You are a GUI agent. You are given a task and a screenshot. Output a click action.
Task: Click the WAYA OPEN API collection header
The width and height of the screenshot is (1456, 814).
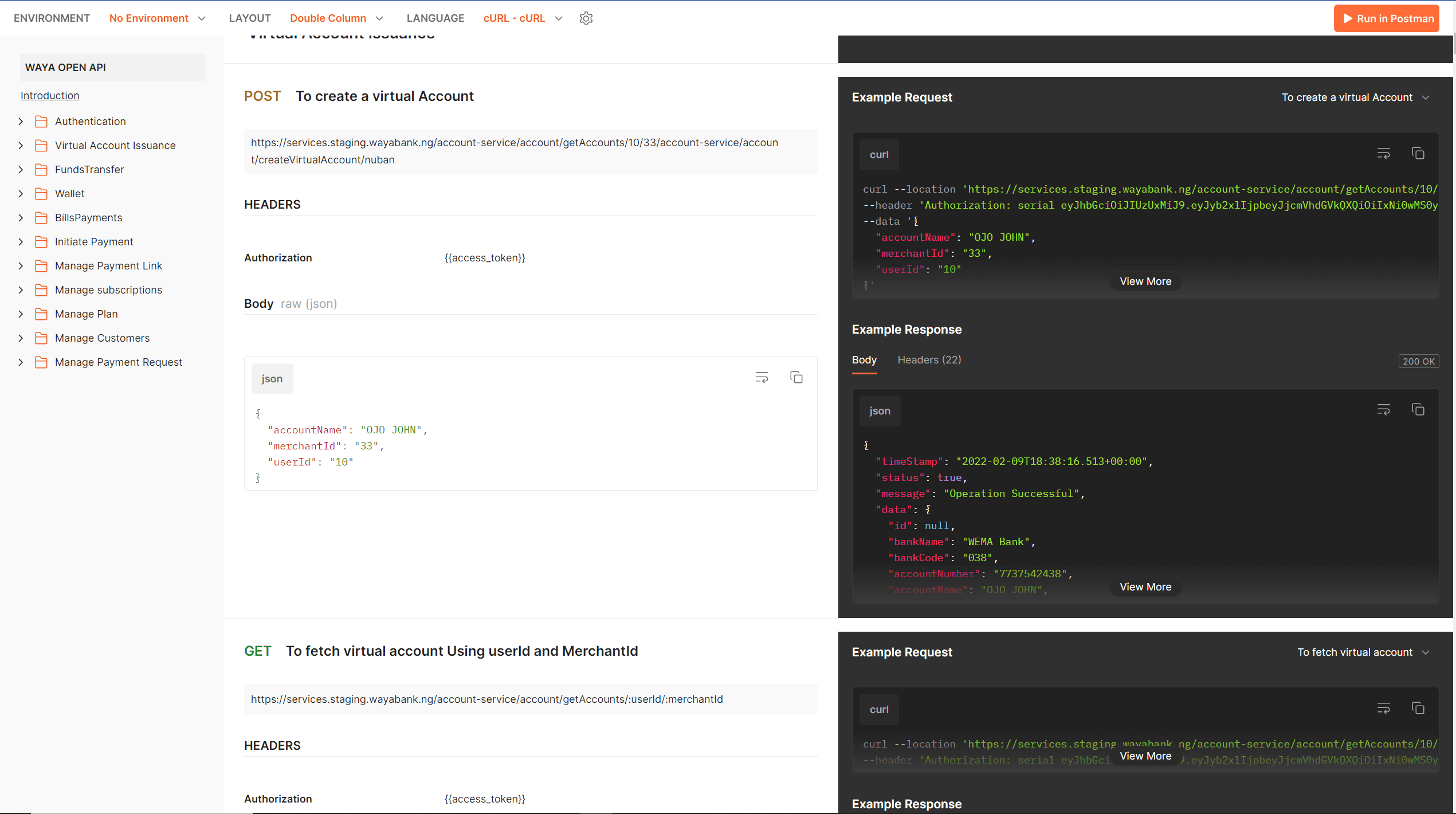pyautogui.click(x=112, y=68)
